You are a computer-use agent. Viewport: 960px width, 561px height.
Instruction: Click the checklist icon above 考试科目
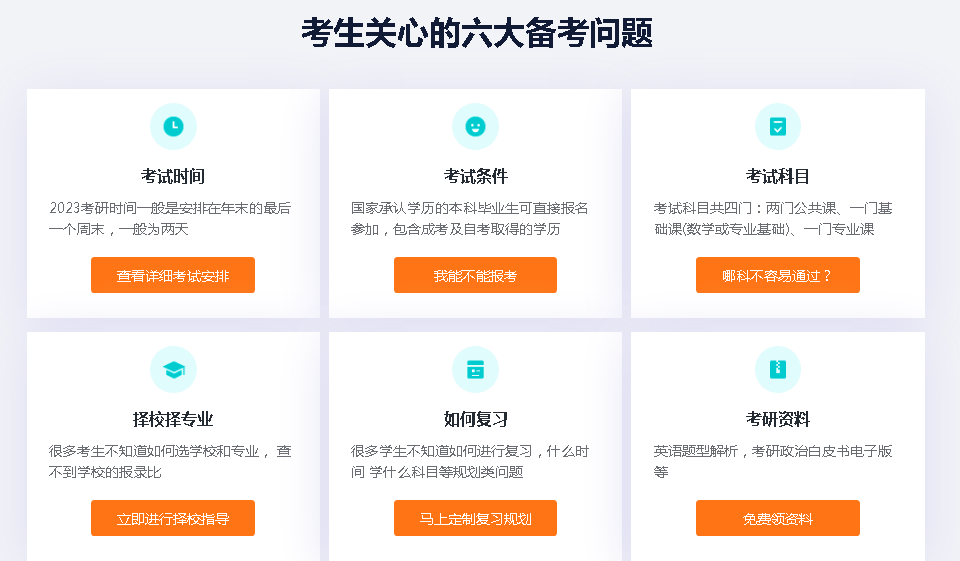coord(778,127)
